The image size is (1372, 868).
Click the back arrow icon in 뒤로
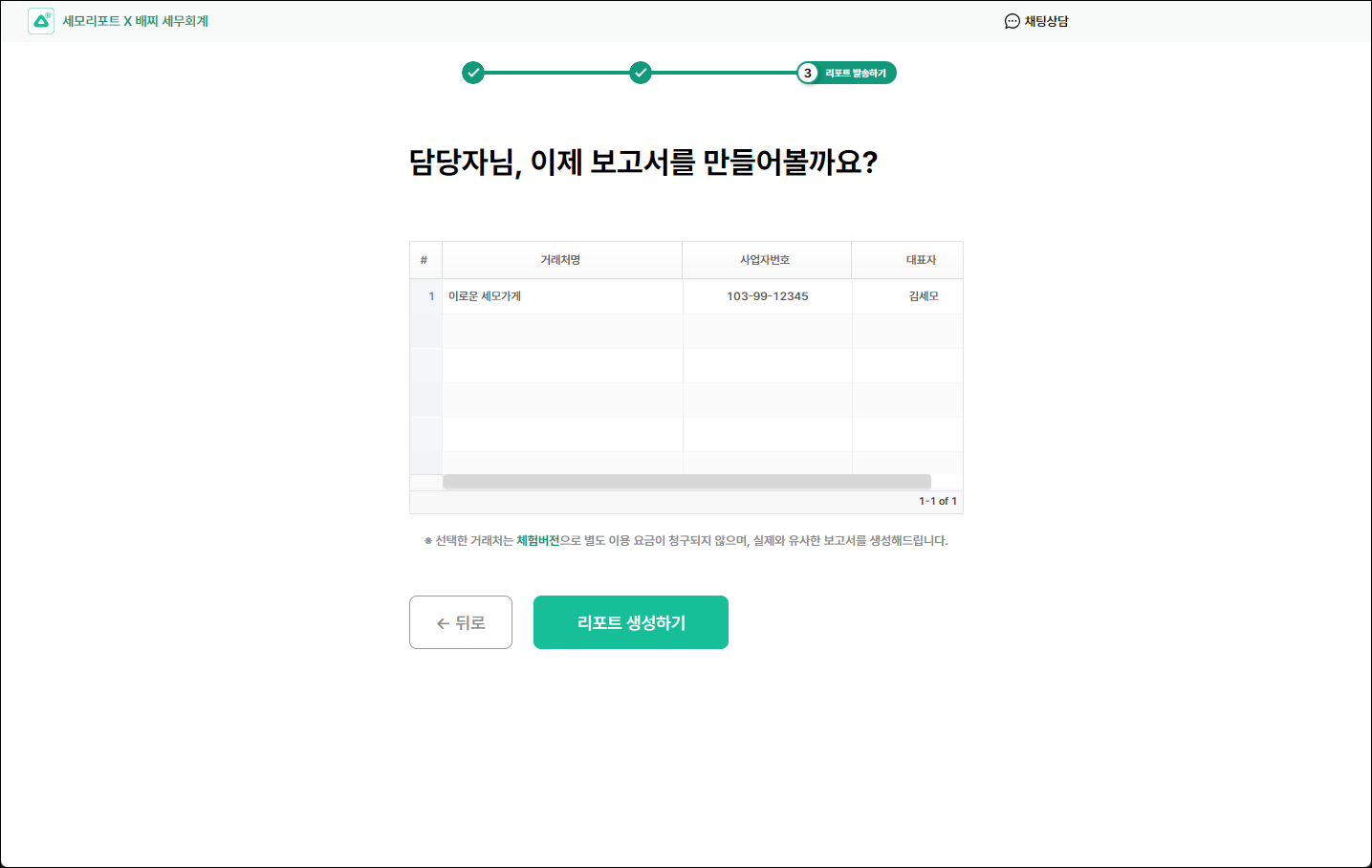click(x=443, y=623)
